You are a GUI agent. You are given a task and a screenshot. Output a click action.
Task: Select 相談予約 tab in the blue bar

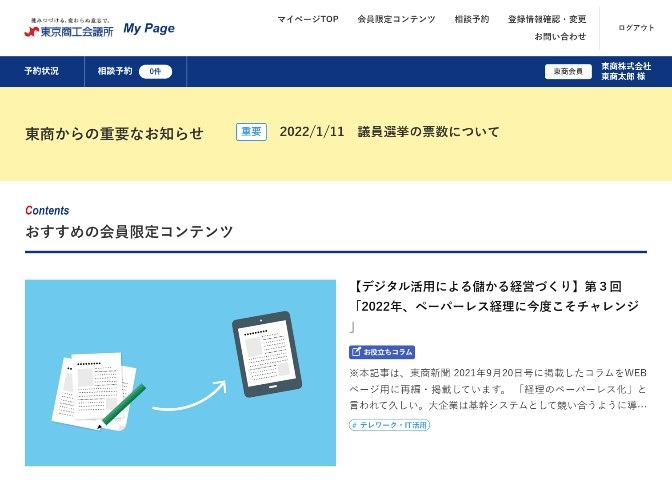pos(115,71)
